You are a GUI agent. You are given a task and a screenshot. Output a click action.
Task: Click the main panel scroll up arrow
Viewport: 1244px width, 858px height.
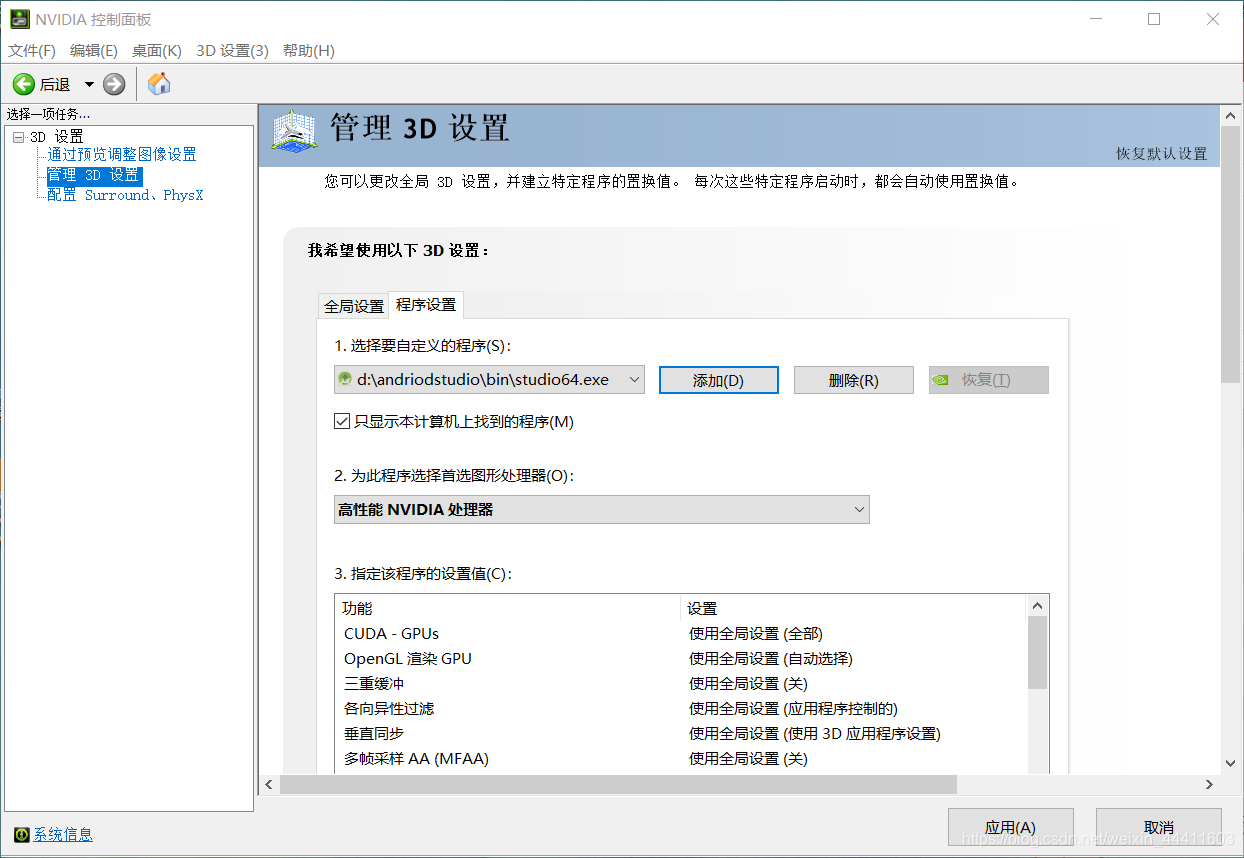[x=1231, y=117]
